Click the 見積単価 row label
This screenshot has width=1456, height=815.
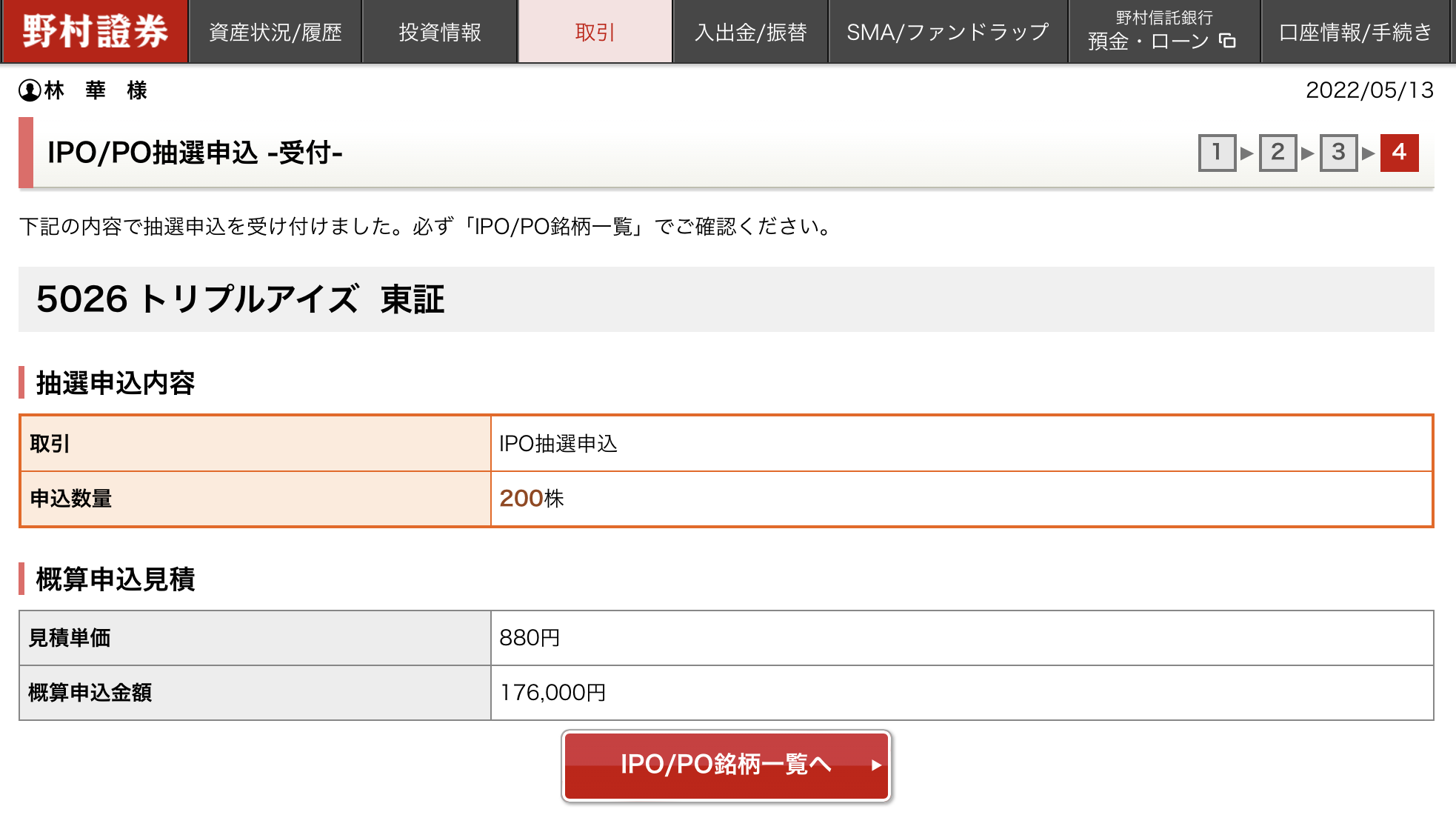tap(256, 638)
